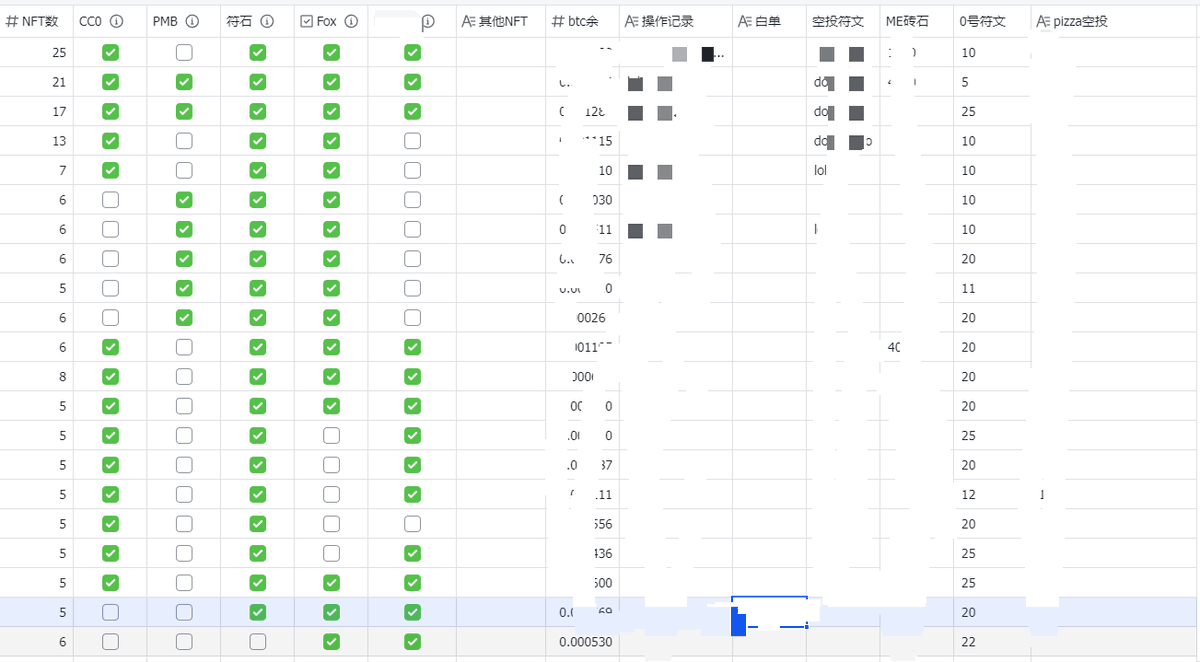The image size is (1200, 662).
Task: Uncheck PMB in the 0号符文 11 row
Action: (184, 288)
